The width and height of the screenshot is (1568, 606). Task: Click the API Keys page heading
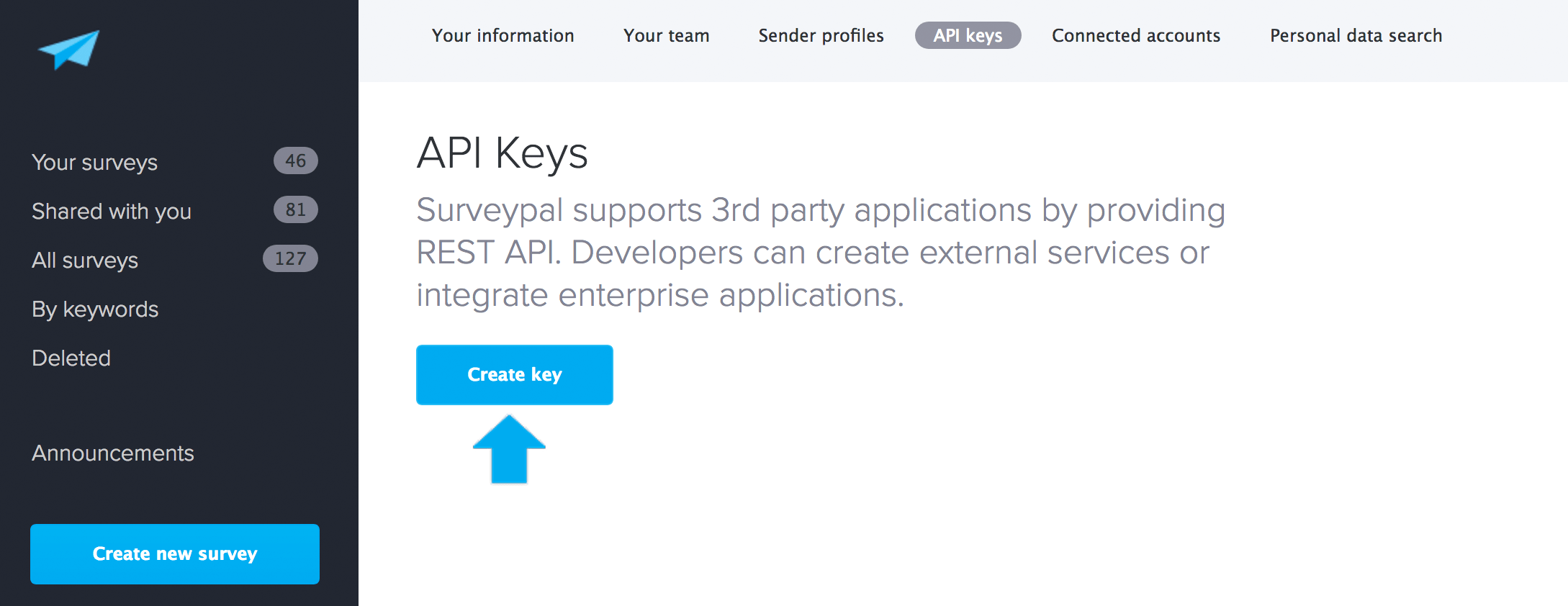[503, 152]
